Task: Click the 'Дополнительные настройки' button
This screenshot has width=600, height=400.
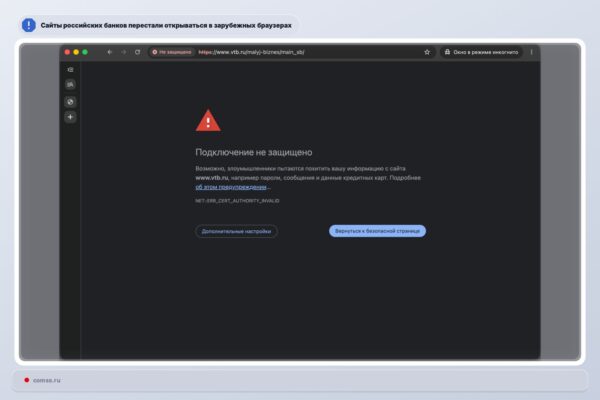Action: click(x=236, y=231)
